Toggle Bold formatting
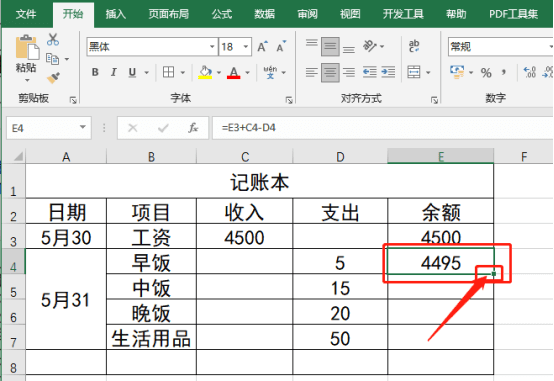 (95, 72)
